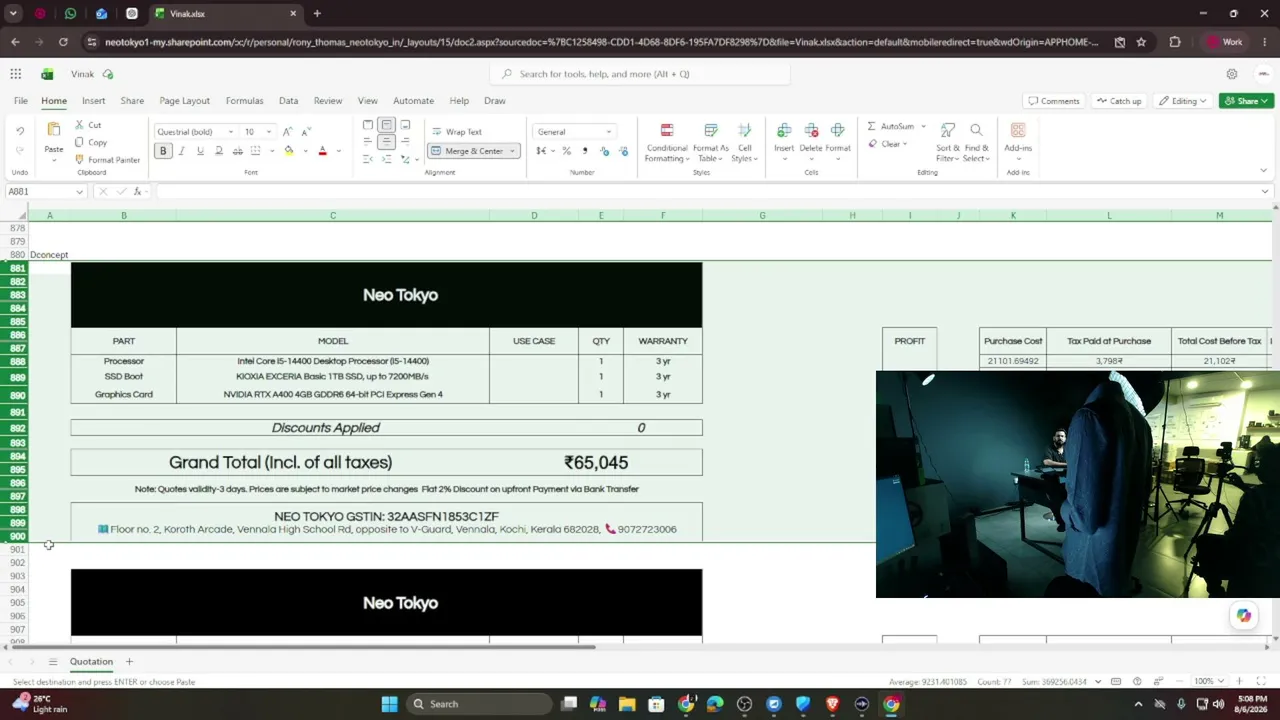Open the font name dropdown

click(x=231, y=132)
